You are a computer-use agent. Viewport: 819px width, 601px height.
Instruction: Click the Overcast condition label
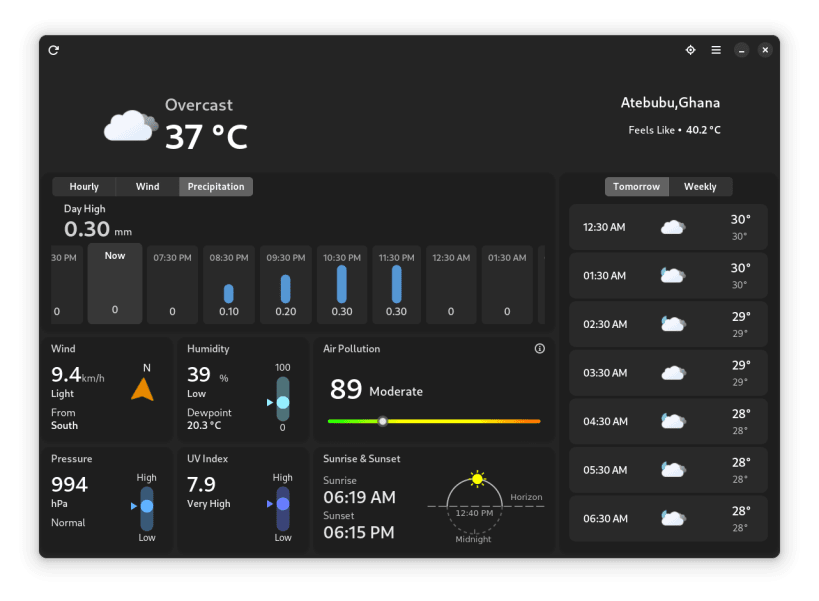click(199, 105)
